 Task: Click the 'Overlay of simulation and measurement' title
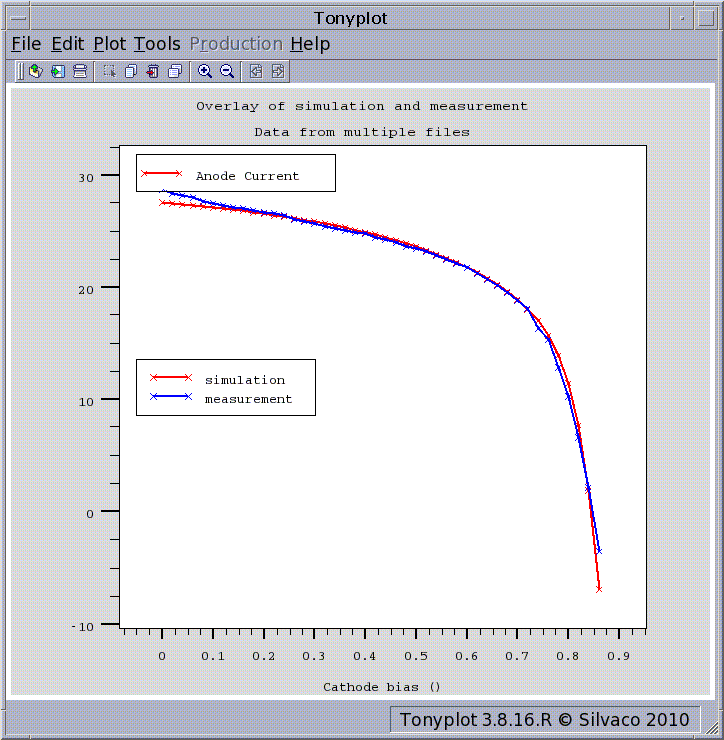point(362,106)
